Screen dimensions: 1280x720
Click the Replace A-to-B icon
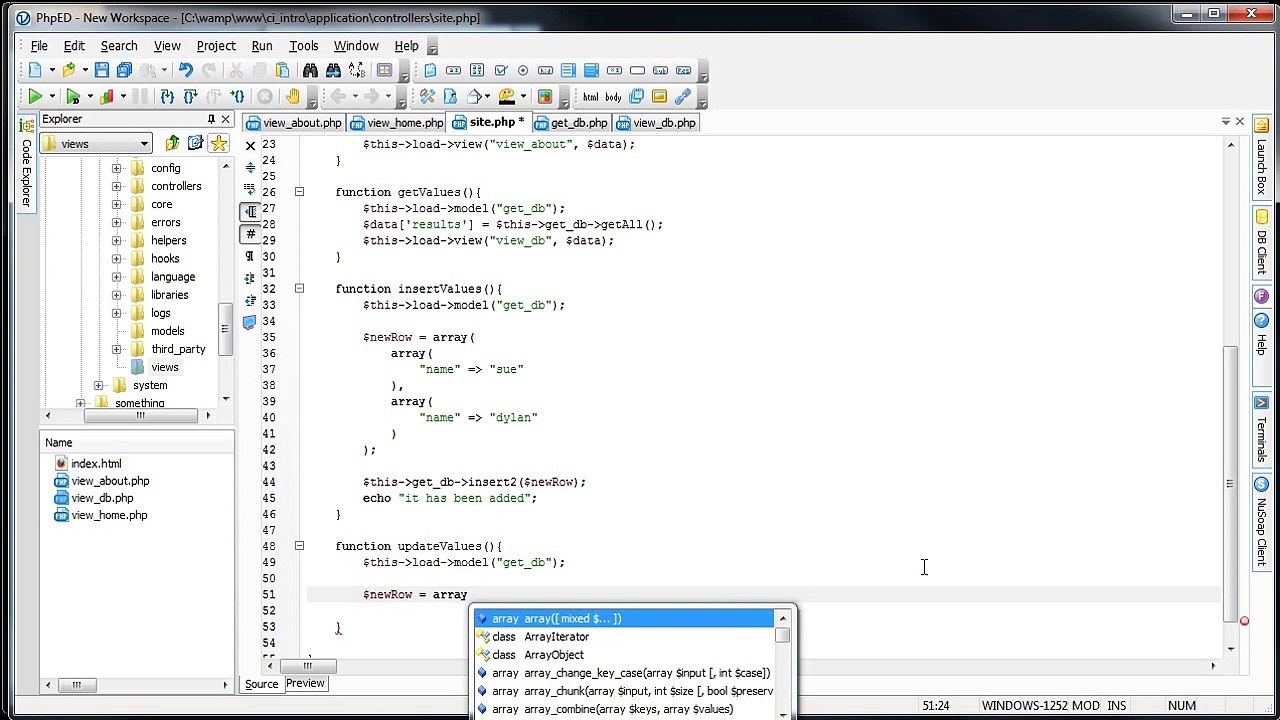click(x=356, y=70)
